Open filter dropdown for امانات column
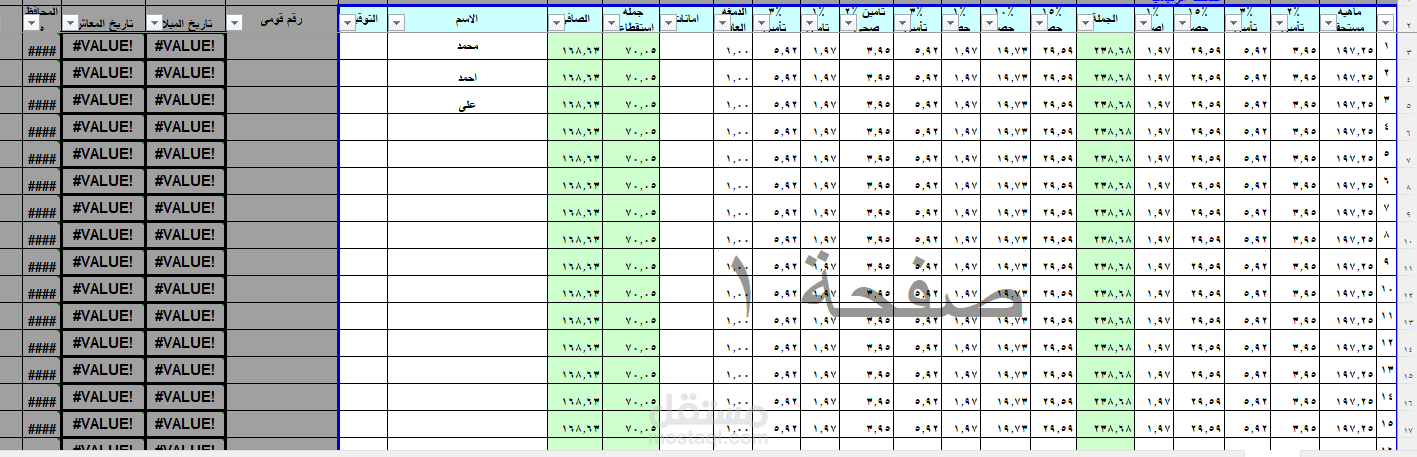 pos(669,23)
